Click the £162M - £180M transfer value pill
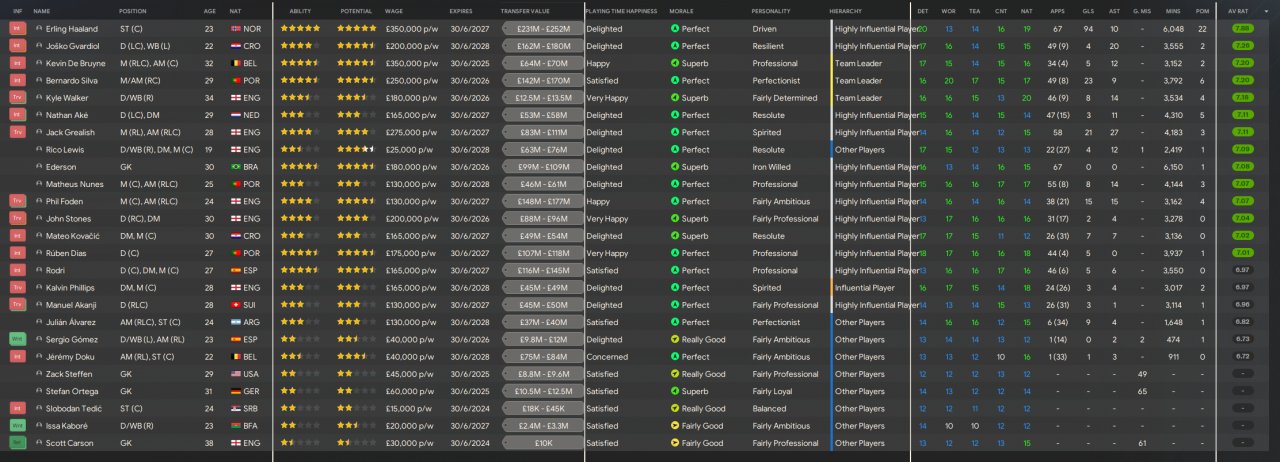 point(543,46)
